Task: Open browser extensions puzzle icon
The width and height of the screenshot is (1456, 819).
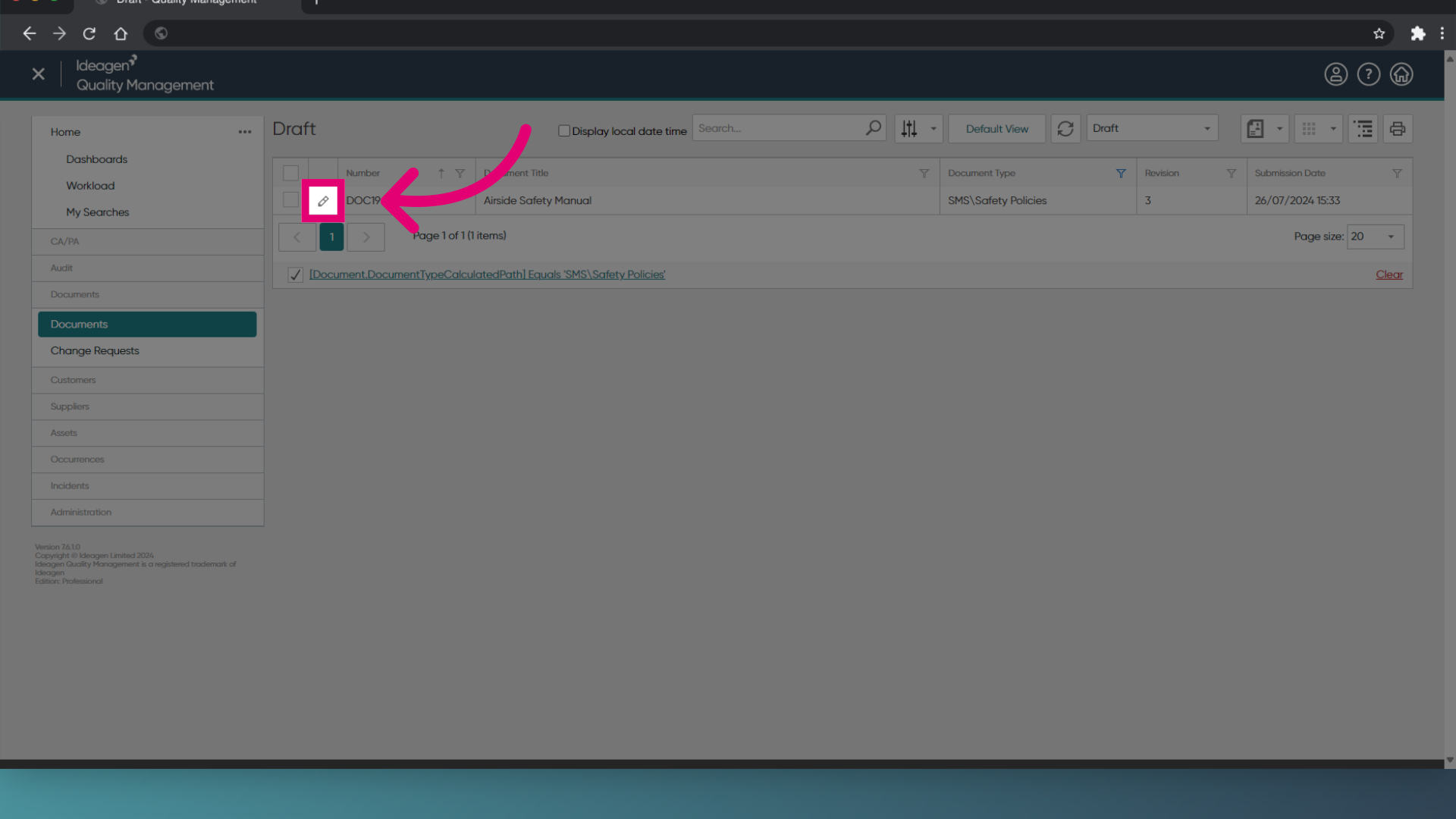Action: tap(1417, 33)
